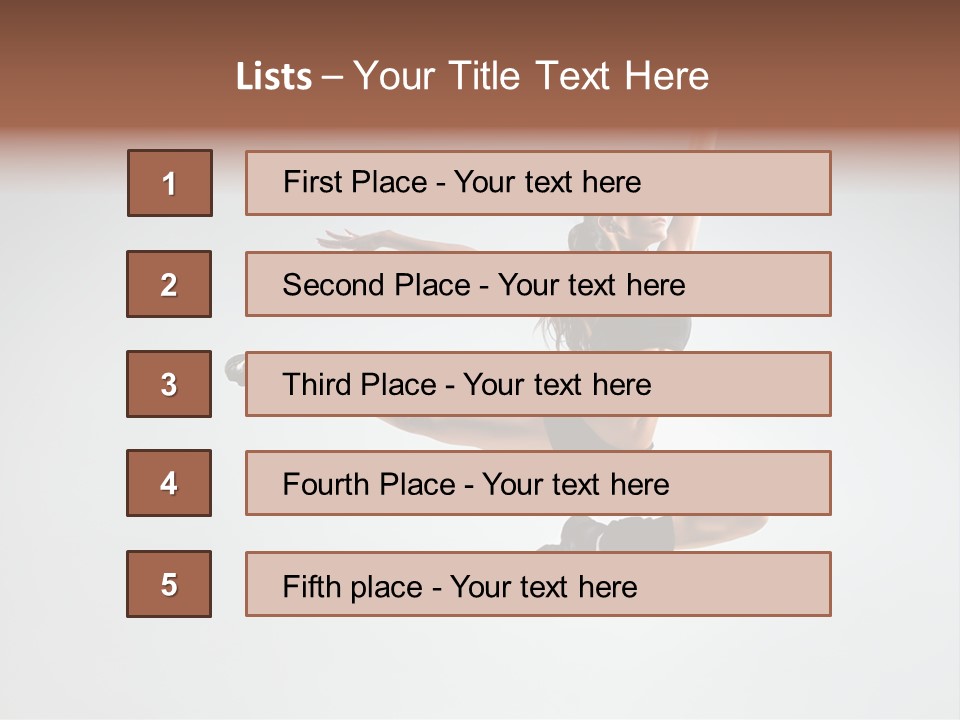The width and height of the screenshot is (960, 720).
Task: Click the dancer's torso between third and fourth bars
Action: [x=600, y=433]
